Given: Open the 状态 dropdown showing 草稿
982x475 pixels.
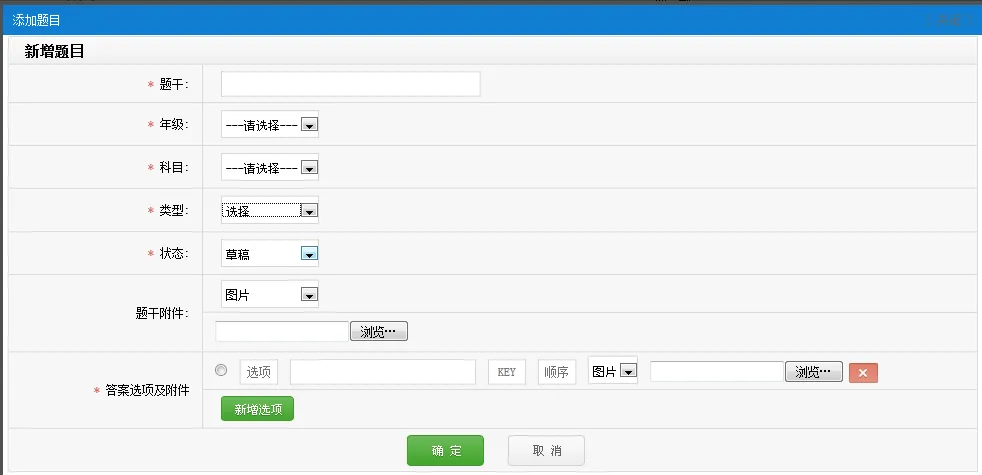Looking at the screenshot, I should 270,253.
